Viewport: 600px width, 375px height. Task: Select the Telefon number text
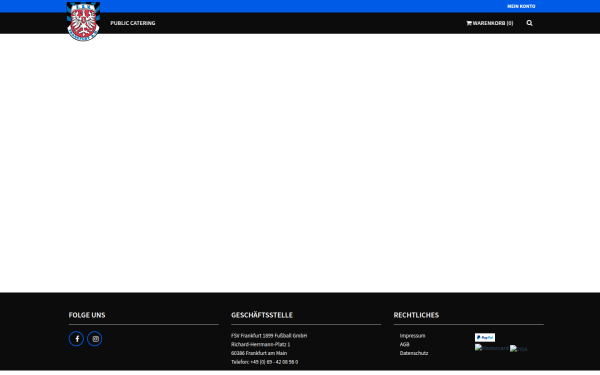click(x=264, y=362)
